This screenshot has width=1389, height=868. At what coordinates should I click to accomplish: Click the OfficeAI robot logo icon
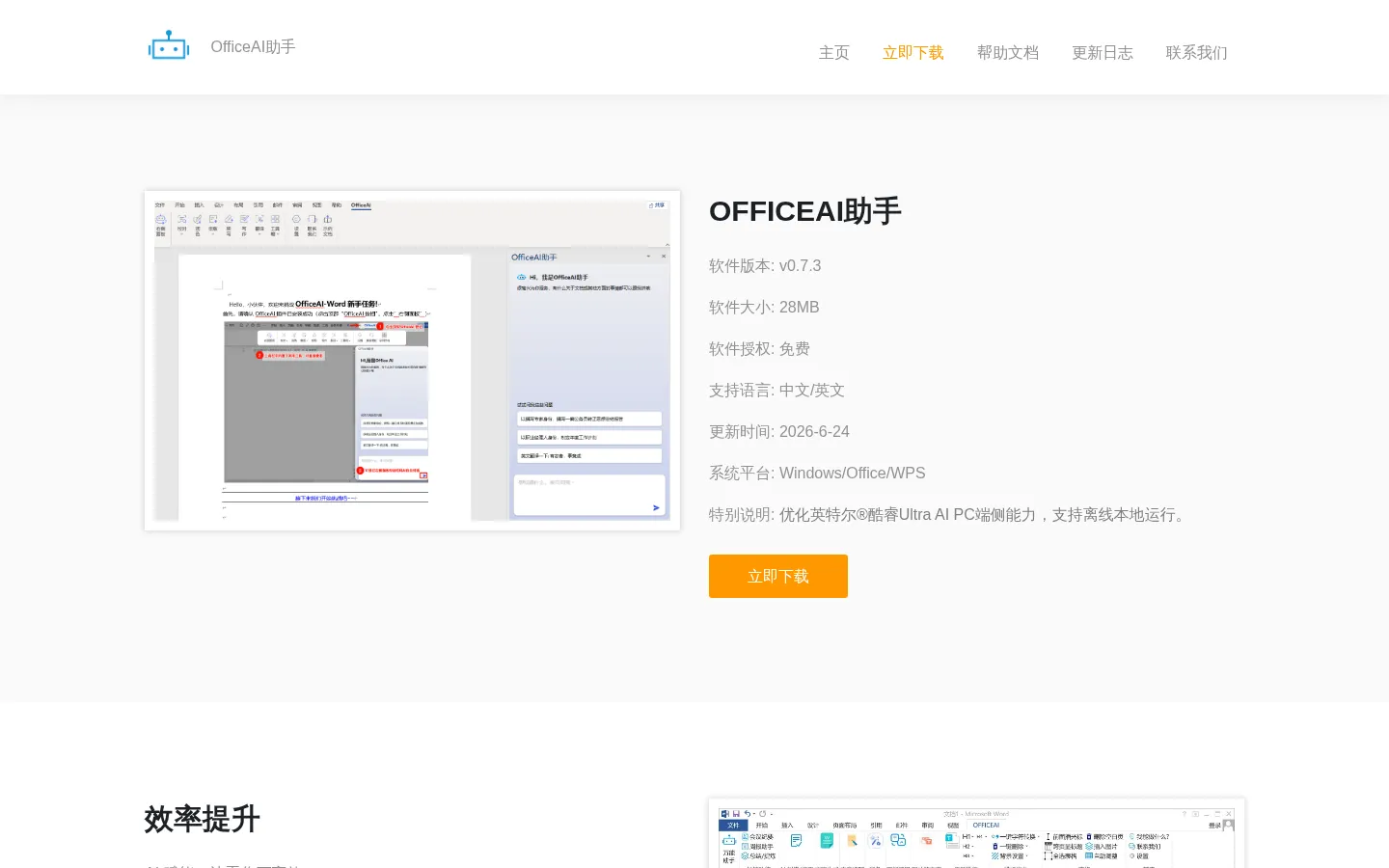(169, 45)
